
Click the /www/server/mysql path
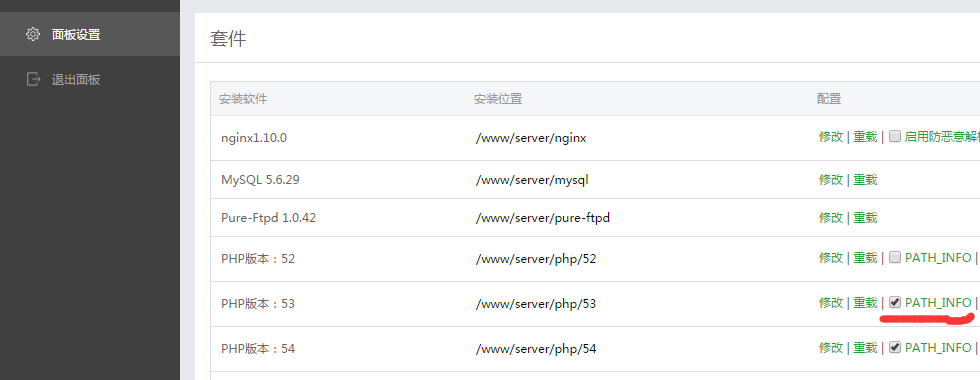tap(532, 180)
